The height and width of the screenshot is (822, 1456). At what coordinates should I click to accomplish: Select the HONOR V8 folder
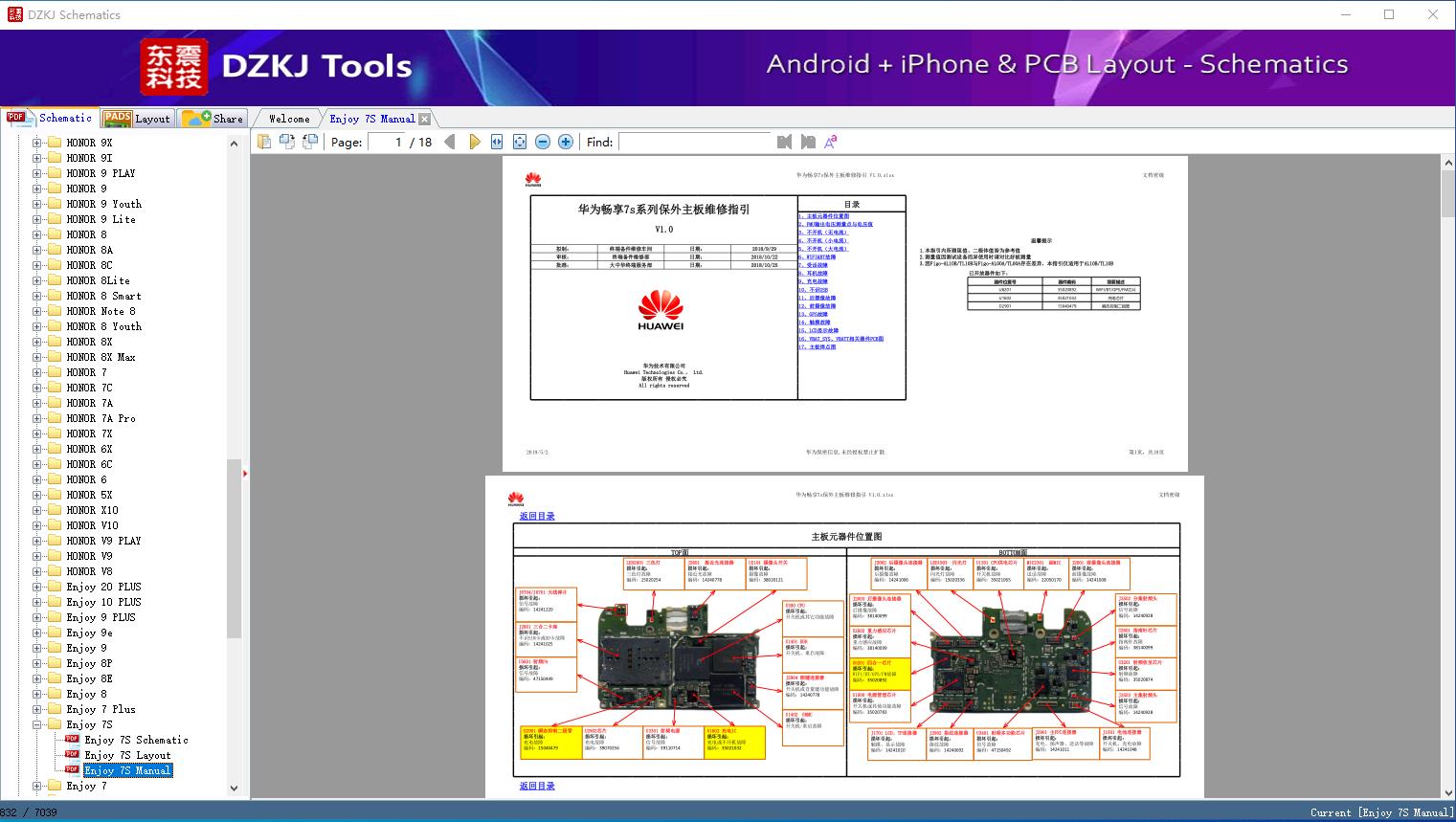tap(89, 571)
